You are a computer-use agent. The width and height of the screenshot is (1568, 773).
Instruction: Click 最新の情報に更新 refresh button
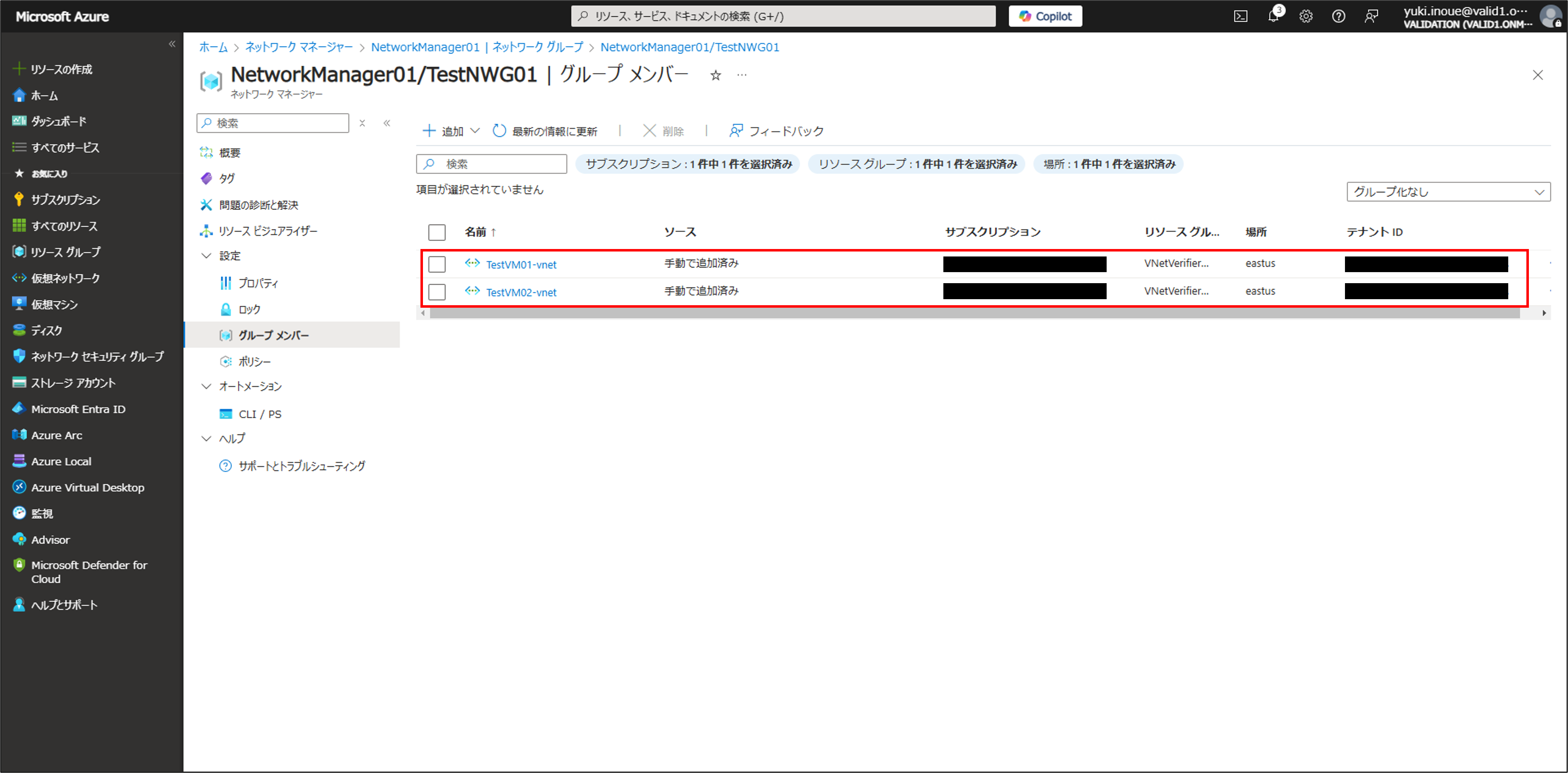pos(545,131)
